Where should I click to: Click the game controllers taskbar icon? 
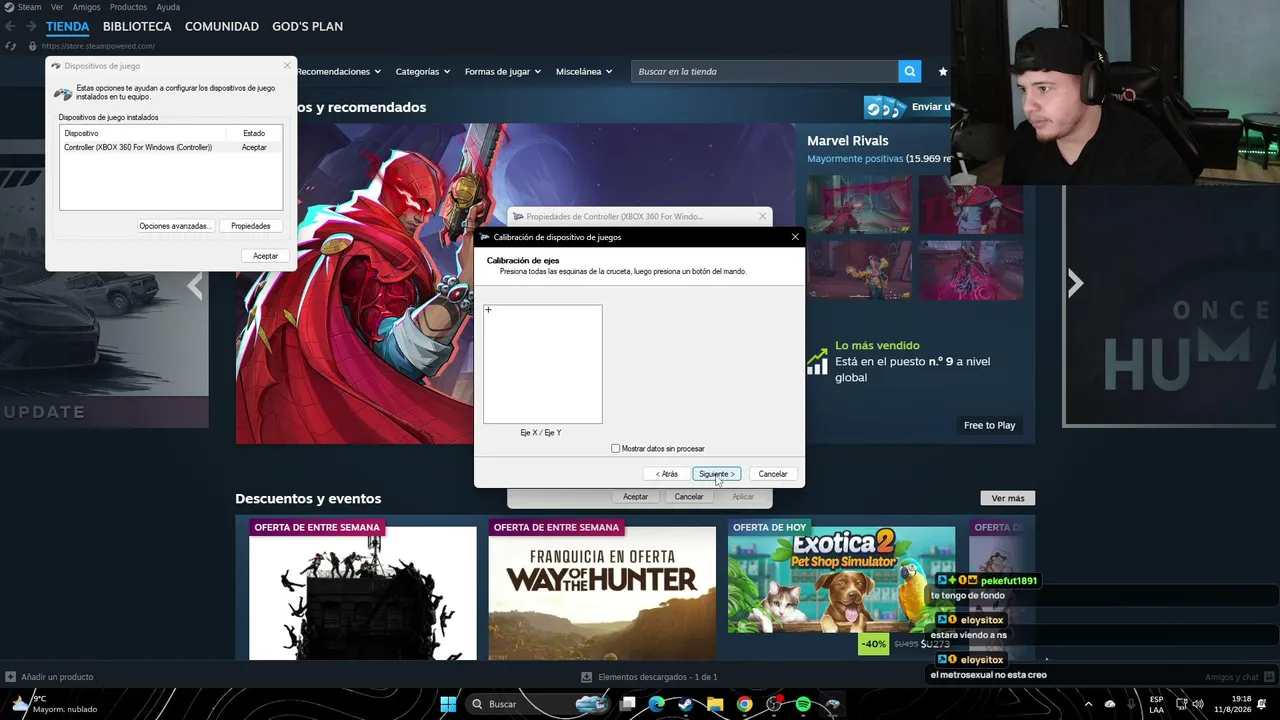tap(832, 704)
